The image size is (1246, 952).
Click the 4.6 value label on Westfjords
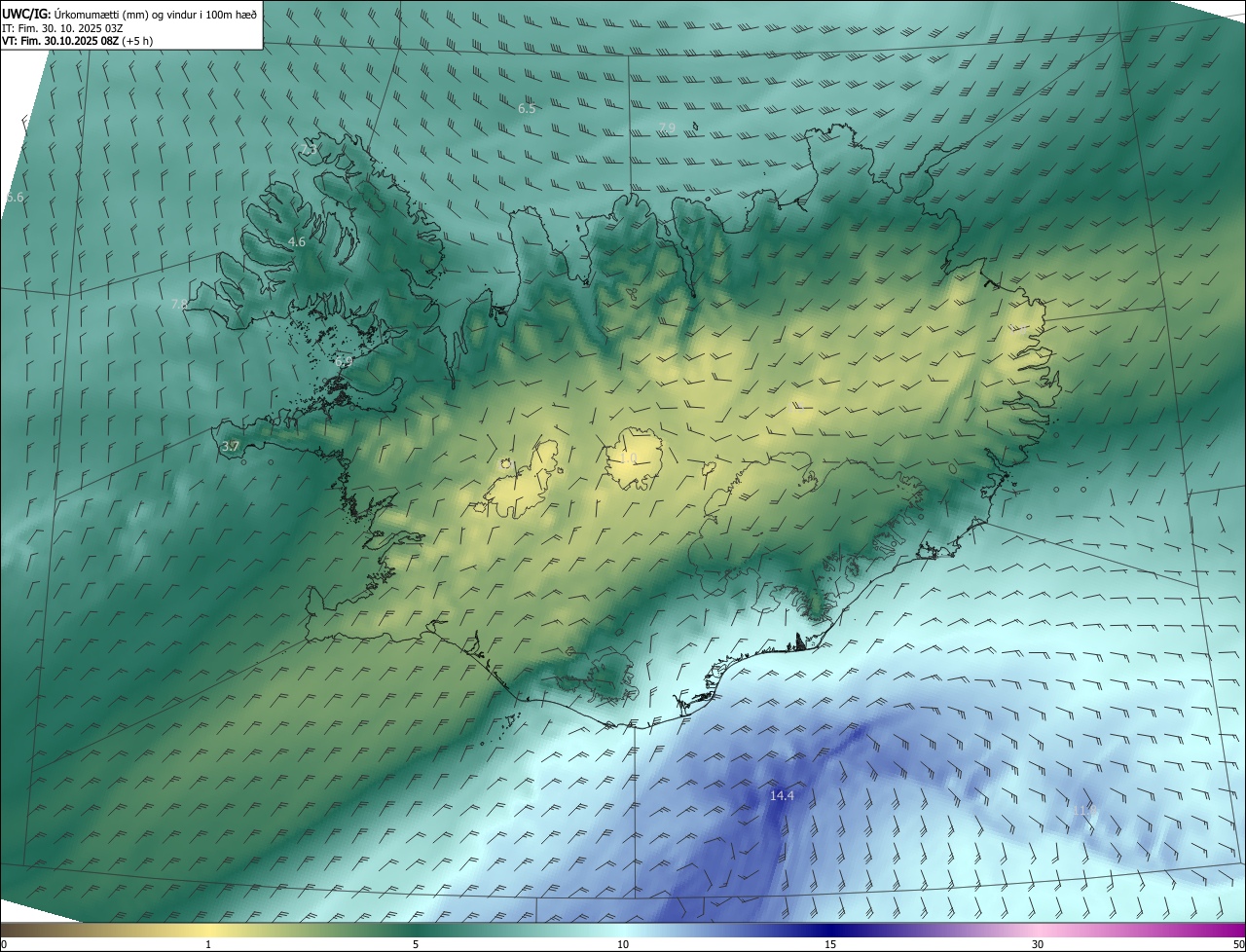point(297,241)
